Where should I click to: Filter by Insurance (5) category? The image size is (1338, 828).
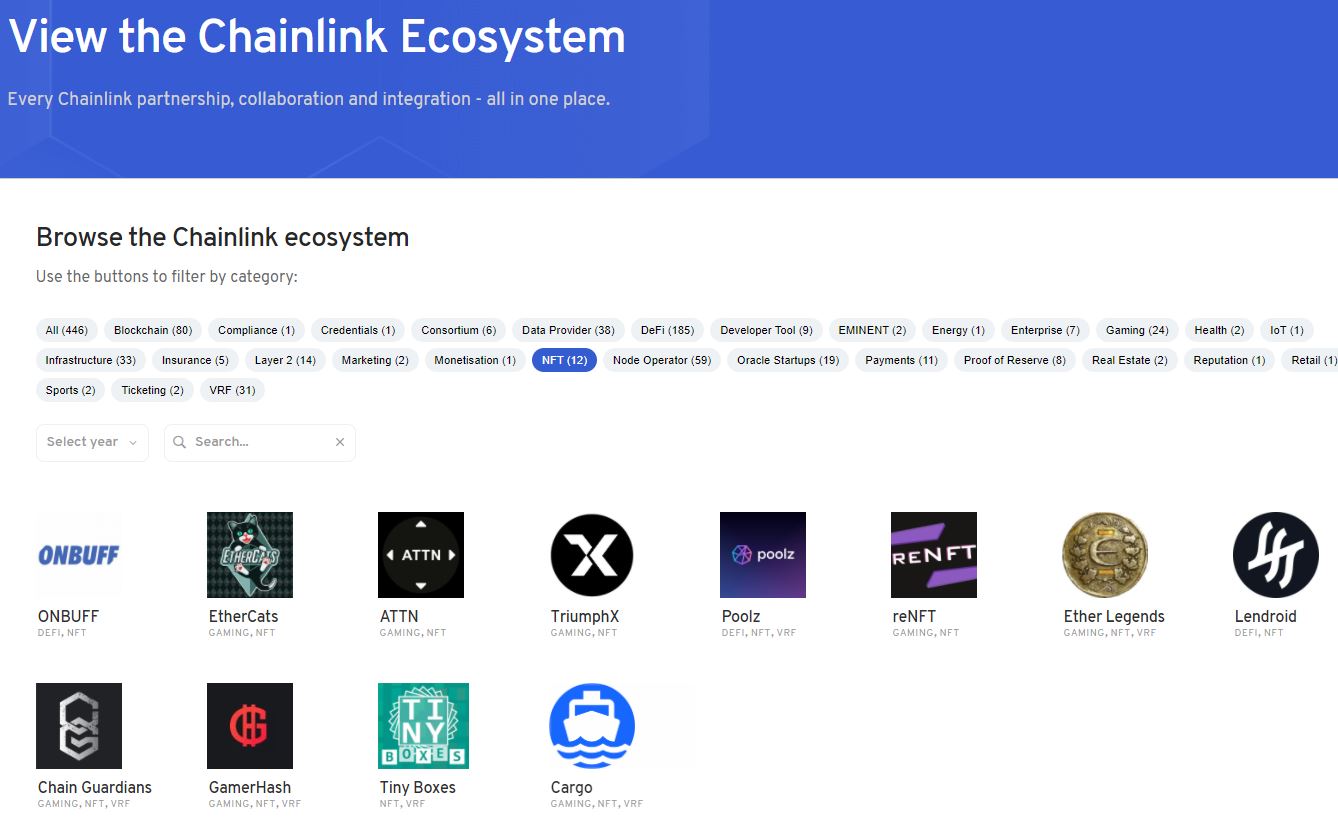pos(195,360)
